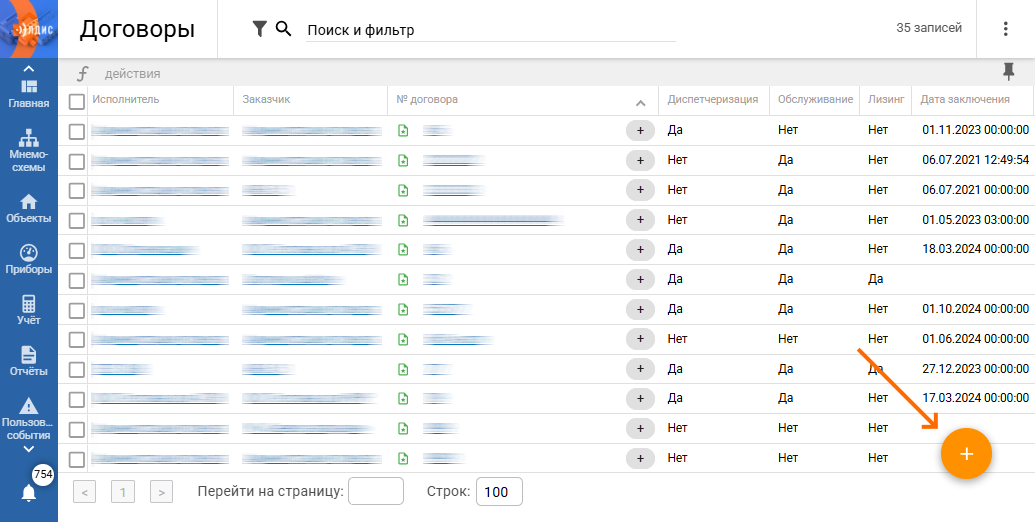Open document icon in row dated 18.03.2024
Screen dimensions: 1035x522
click(403, 249)
